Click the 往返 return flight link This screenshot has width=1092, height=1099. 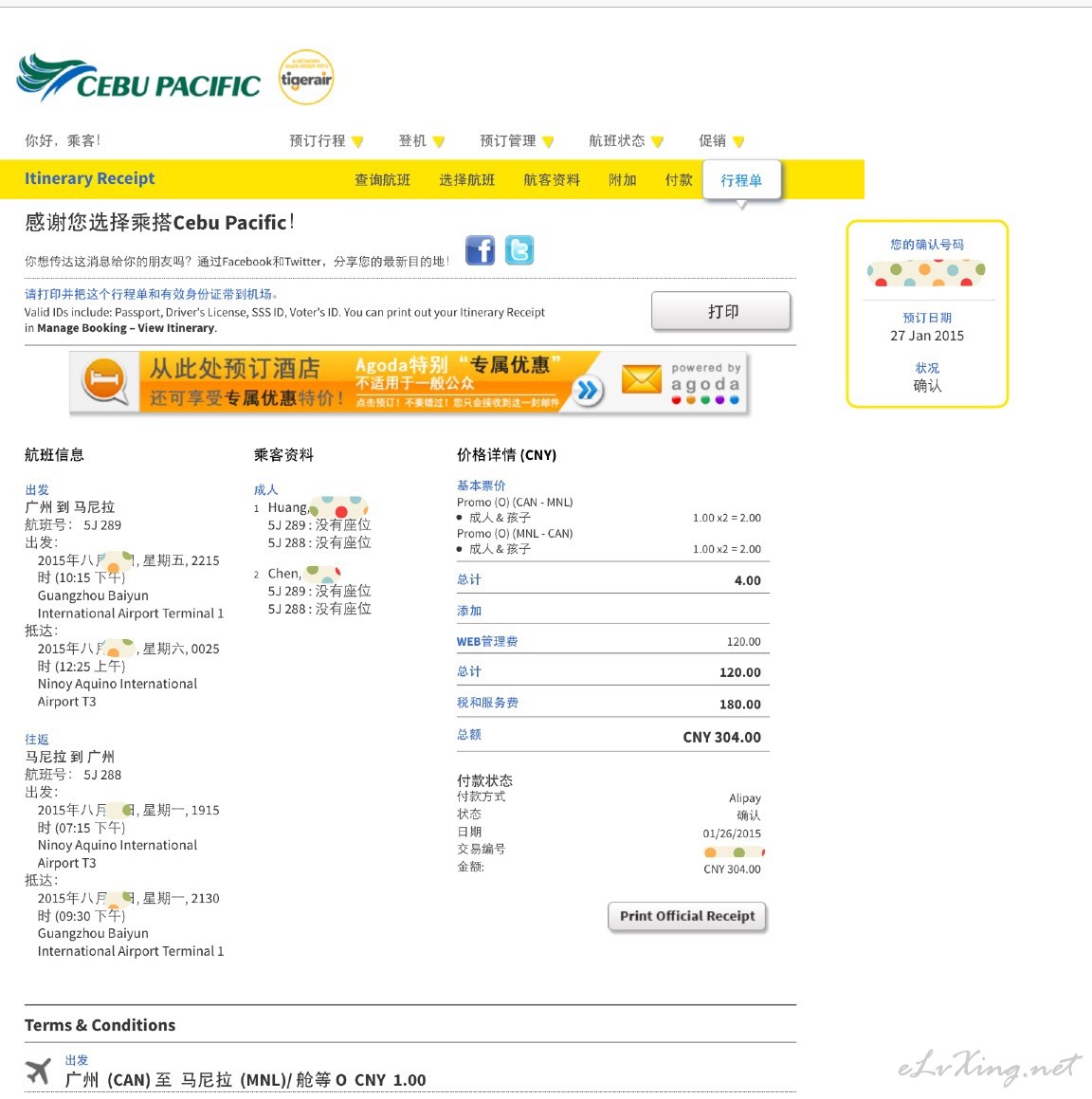coord(37,740)
